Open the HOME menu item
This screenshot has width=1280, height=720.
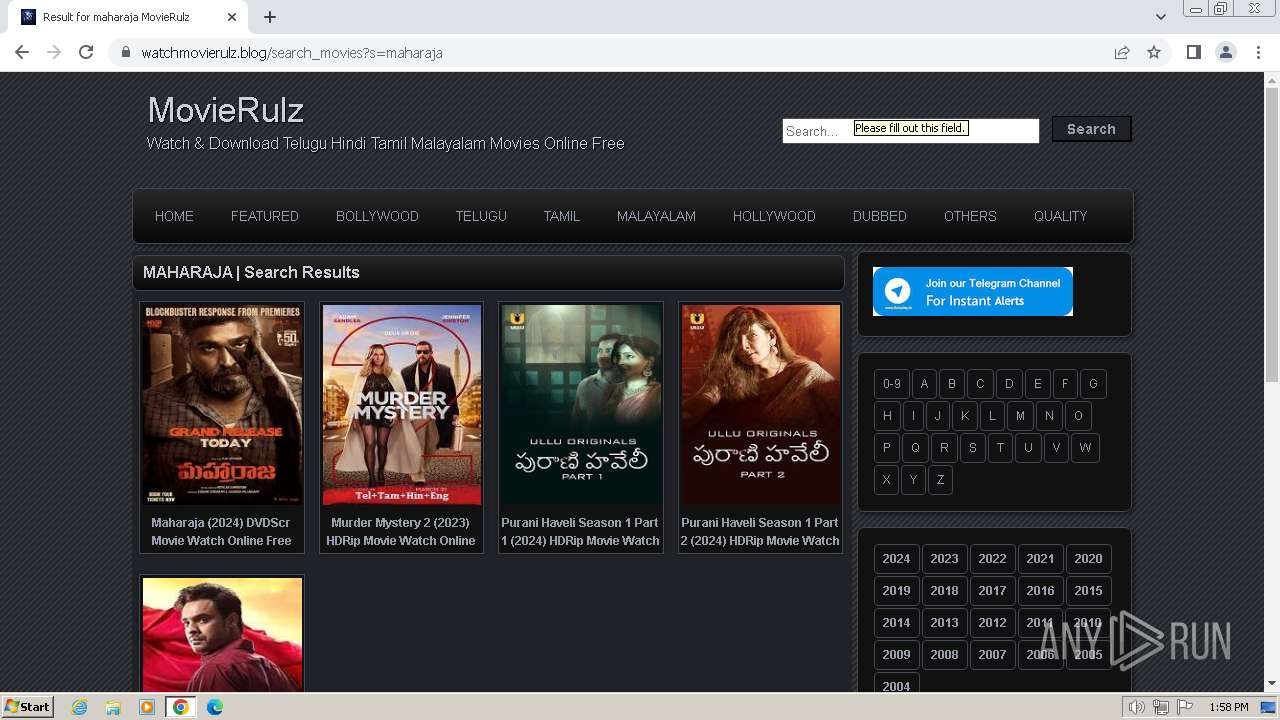[x=174, y=216]
